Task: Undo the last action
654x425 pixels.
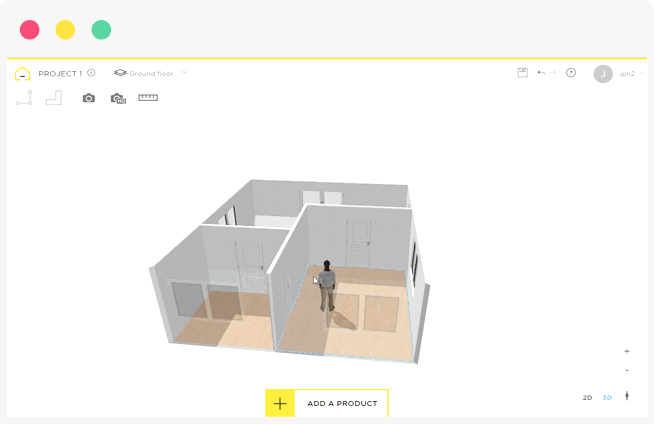Action: point(541,73)
